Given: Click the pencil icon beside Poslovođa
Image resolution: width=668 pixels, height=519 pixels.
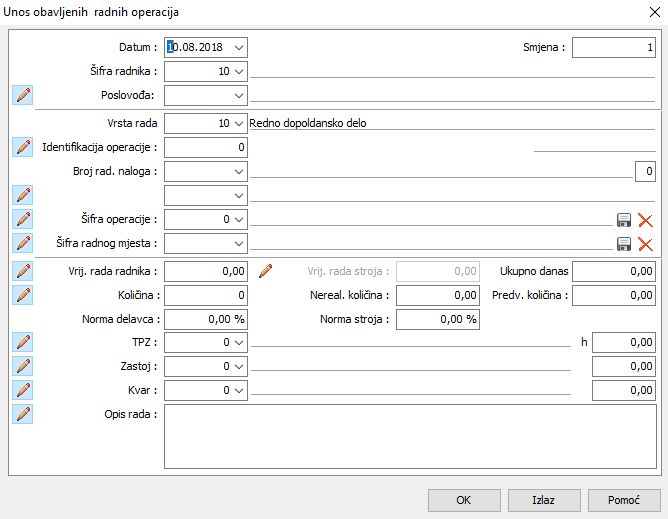Looking at the screenshot, I should tap(23, 95).
